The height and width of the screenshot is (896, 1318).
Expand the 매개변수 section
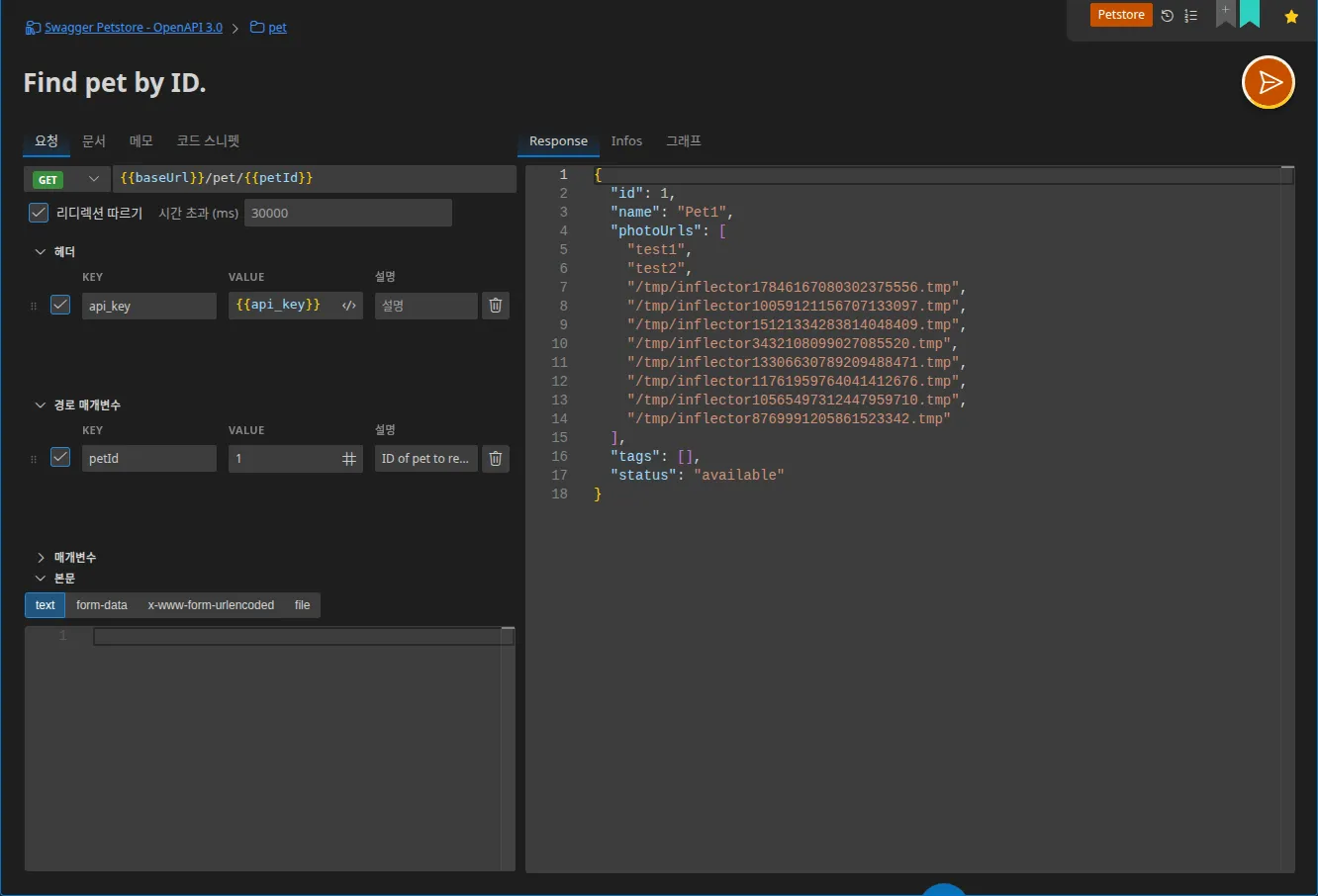pos(41,558)
